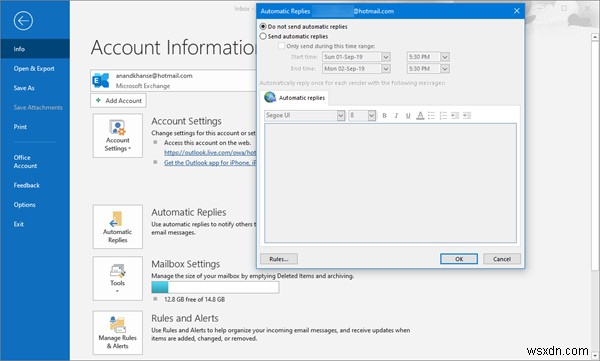Open the Start time hour dropdown

pos(445,57)
